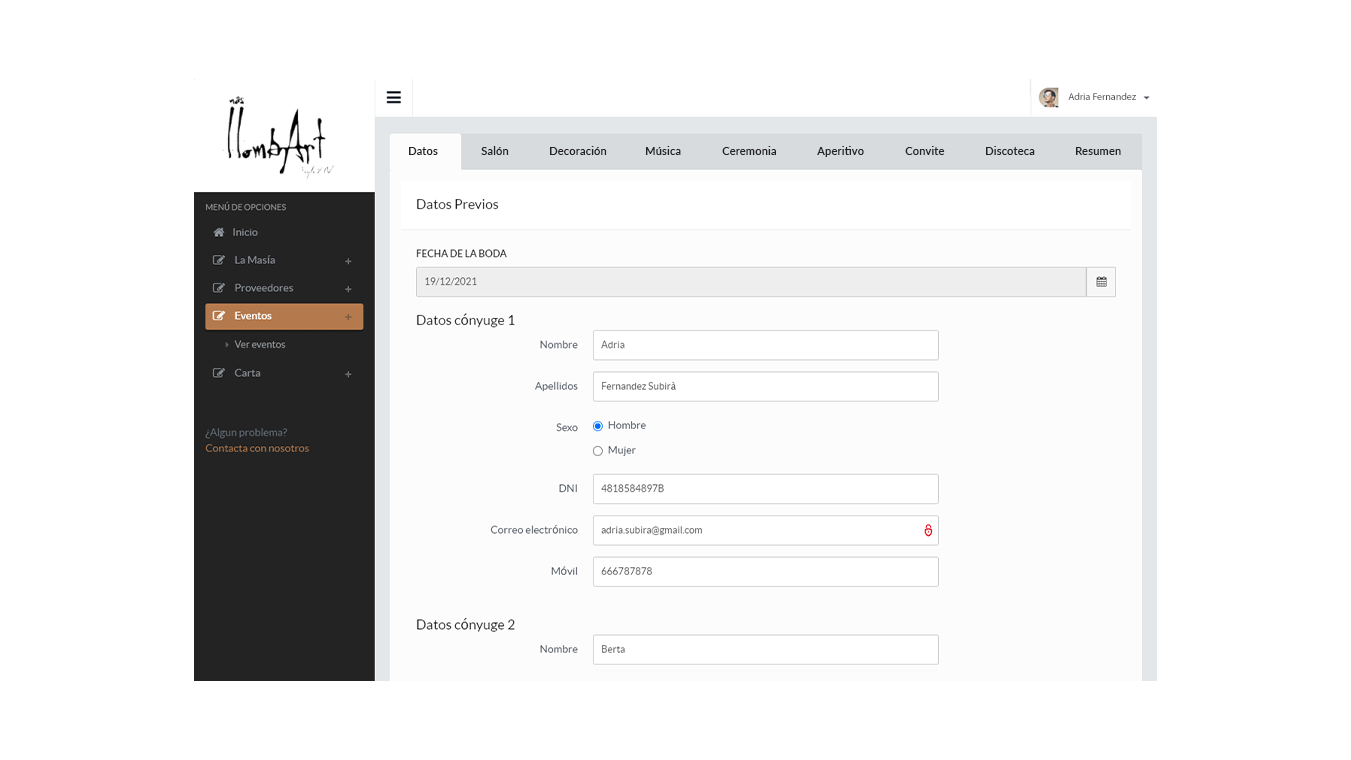
Task: Expand the Proveedores menu section
Action: coord(348,288)
